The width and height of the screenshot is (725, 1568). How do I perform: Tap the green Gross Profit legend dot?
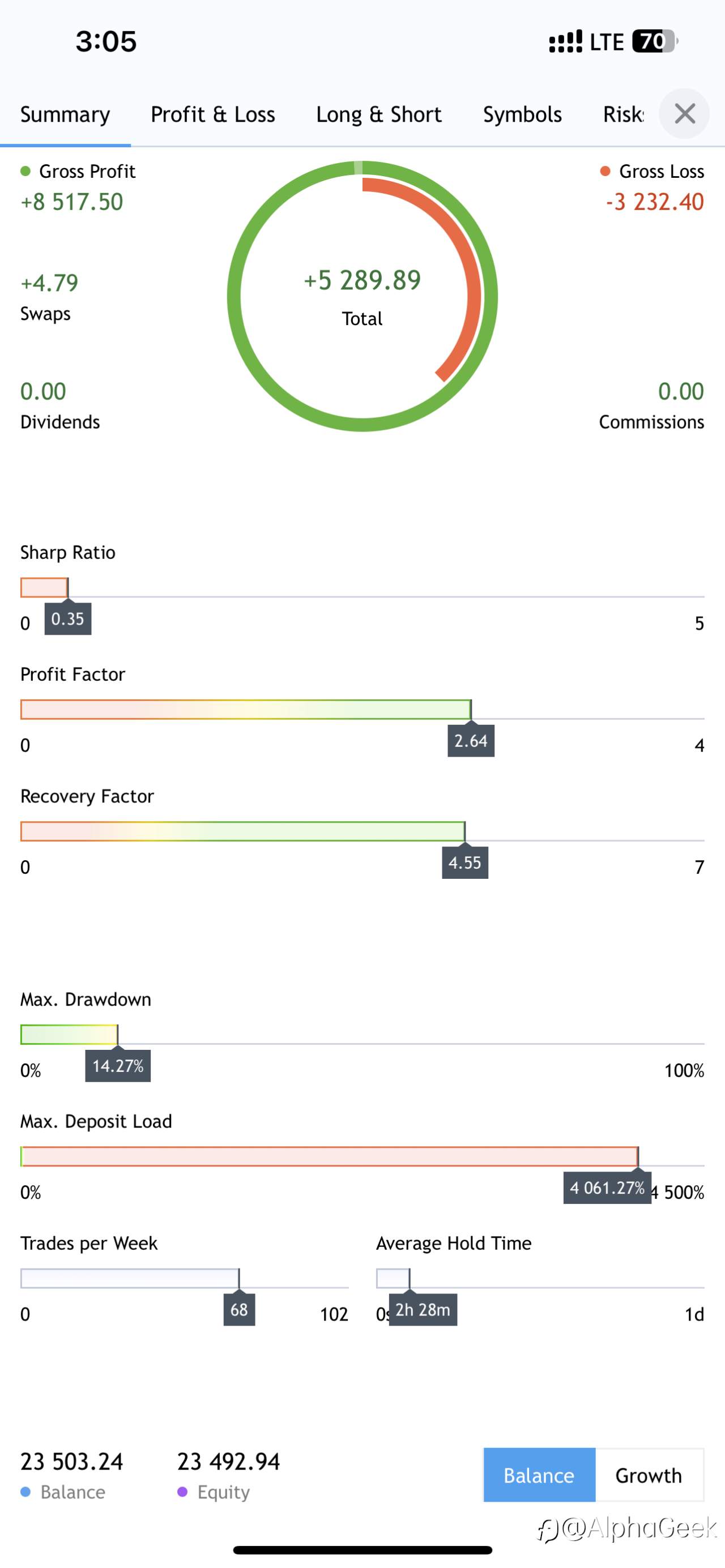[25, 171]
